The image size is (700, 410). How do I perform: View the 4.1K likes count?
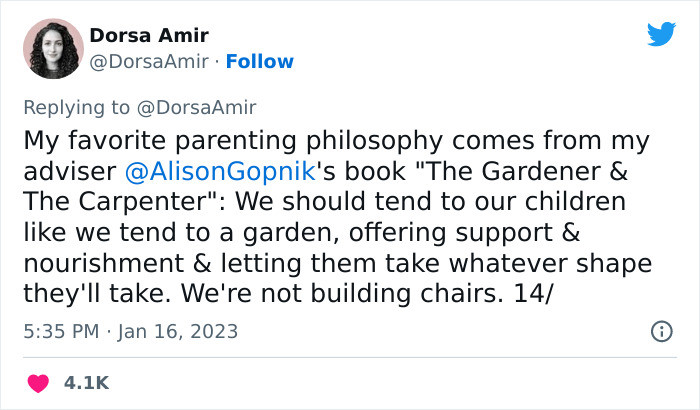[88, 383]
